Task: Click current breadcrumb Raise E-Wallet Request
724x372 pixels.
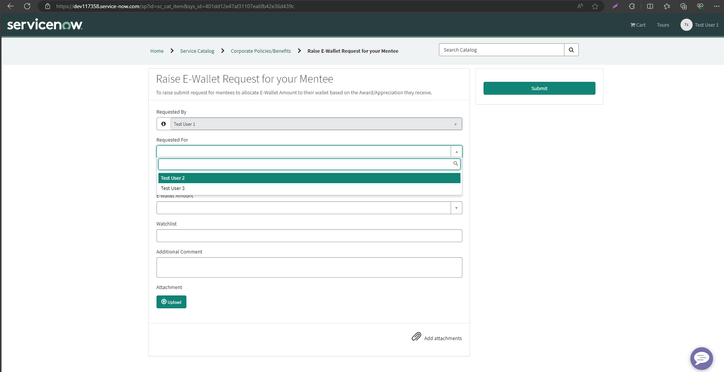Action: [353, 51]
